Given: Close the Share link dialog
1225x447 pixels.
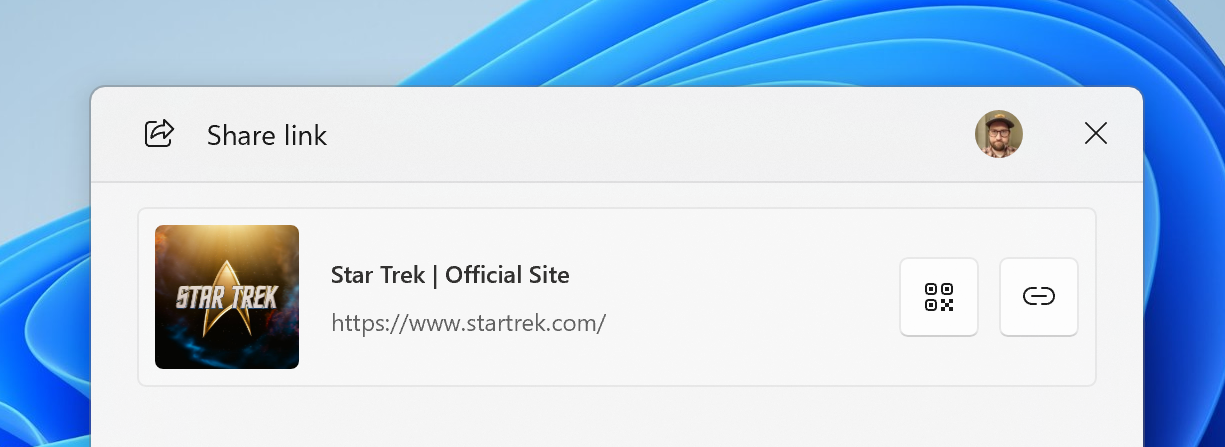Looking at the screenshot, I should (x=1096, y=133).
